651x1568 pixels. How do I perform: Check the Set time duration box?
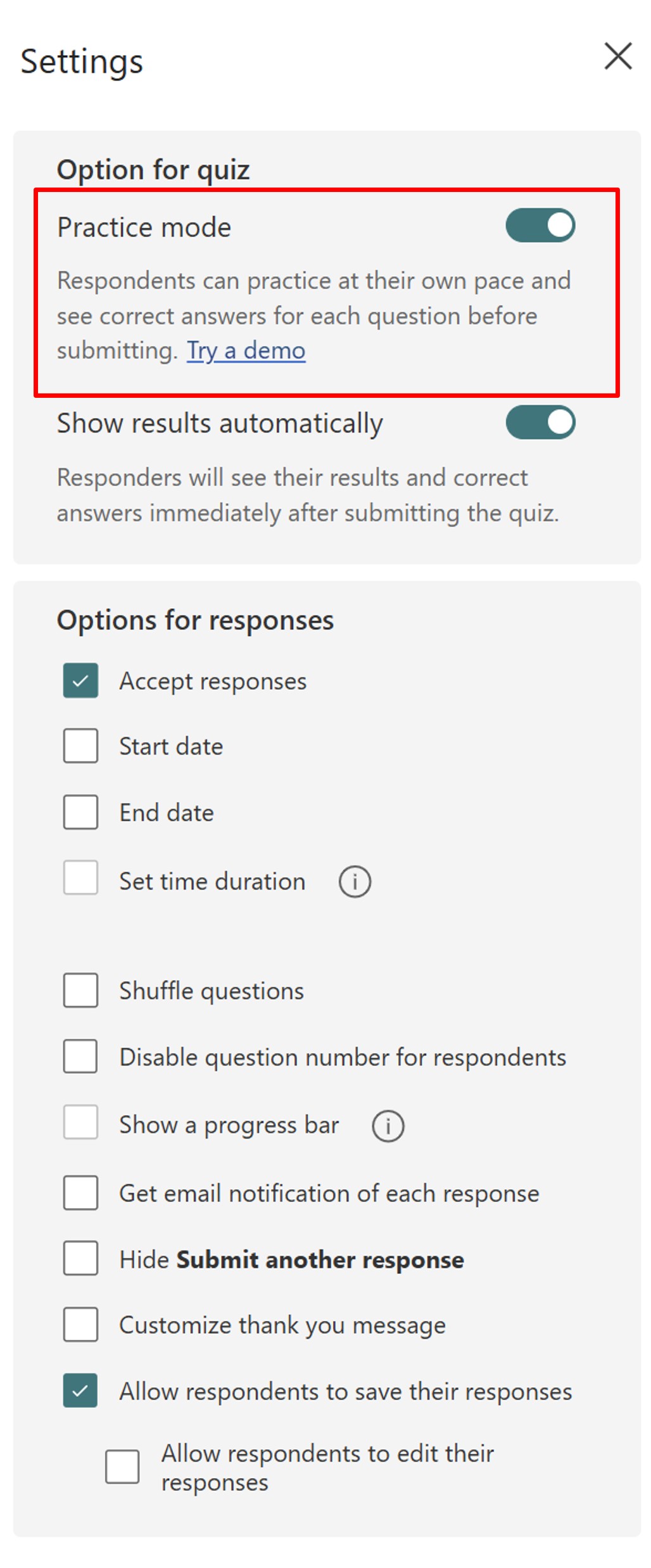pyautogui.click(x=80, y=877)
